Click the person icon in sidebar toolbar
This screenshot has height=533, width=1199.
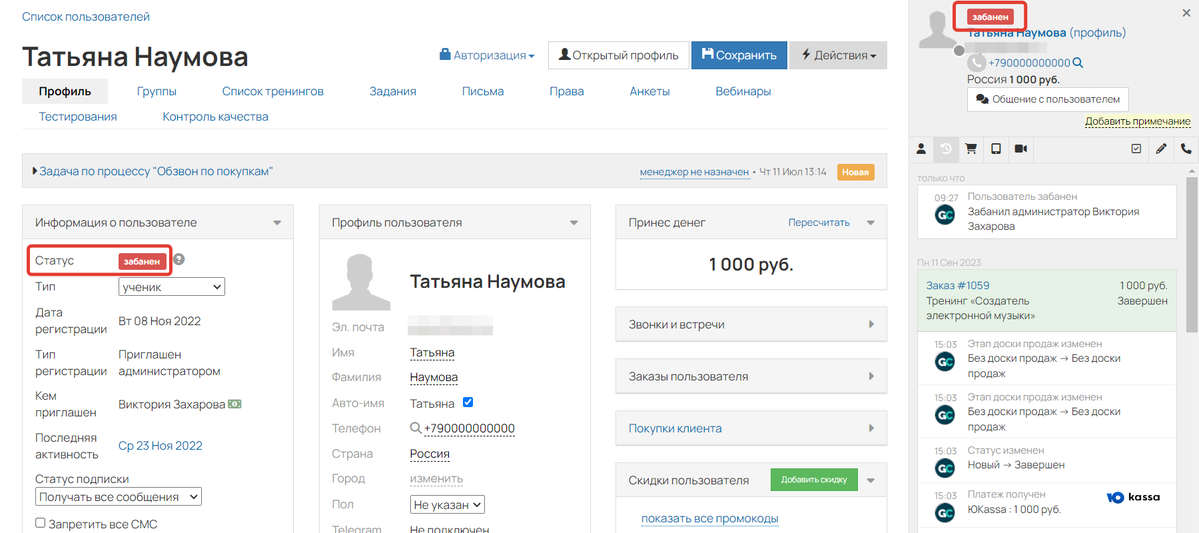pos(921,148)
